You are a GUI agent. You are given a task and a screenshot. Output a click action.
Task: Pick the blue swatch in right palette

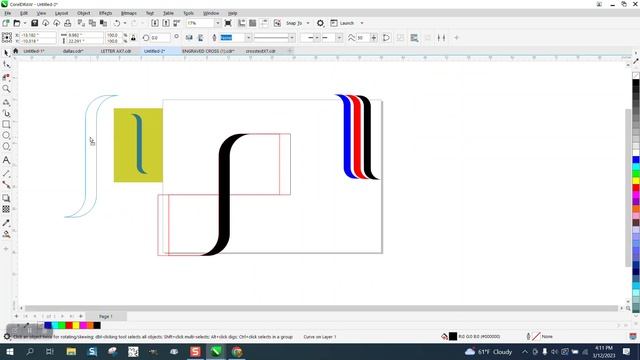tap(636, 160)
